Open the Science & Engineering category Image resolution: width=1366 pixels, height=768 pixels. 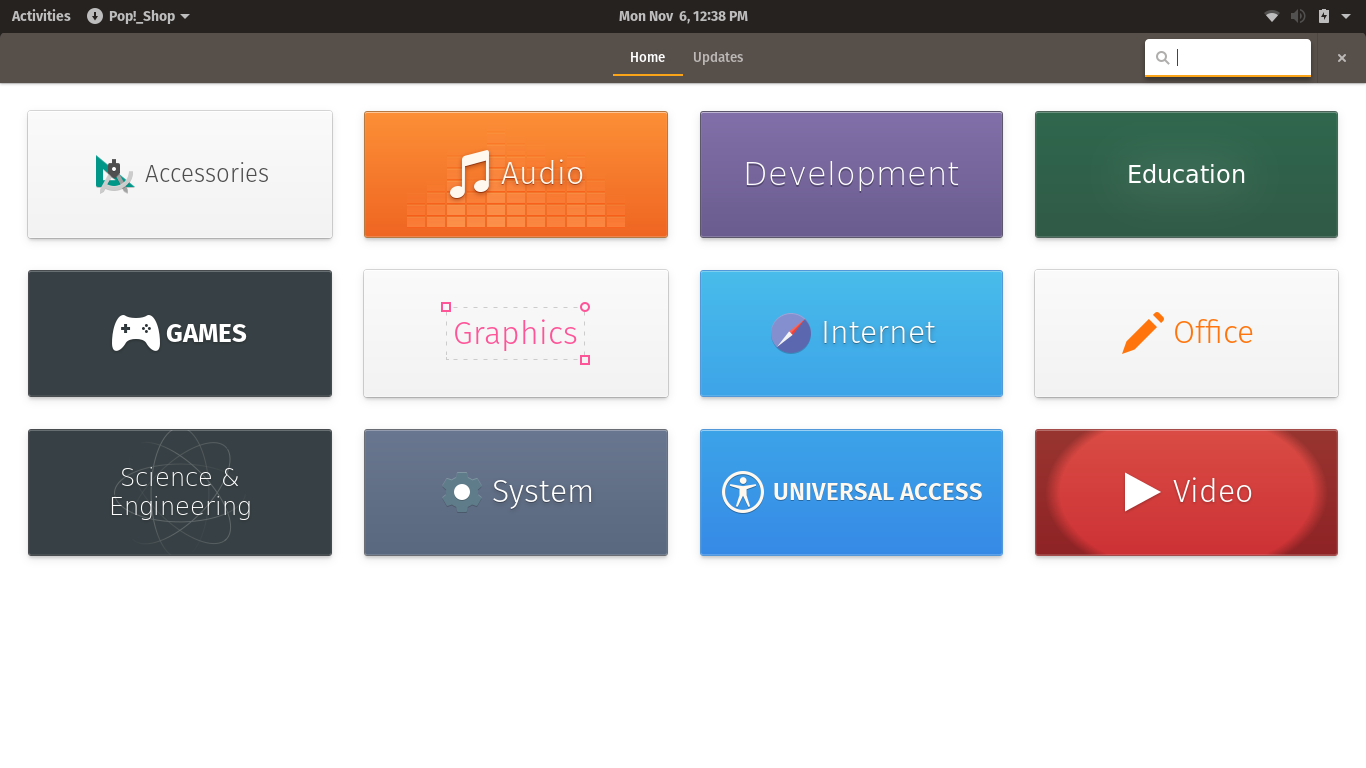(180, 492)
